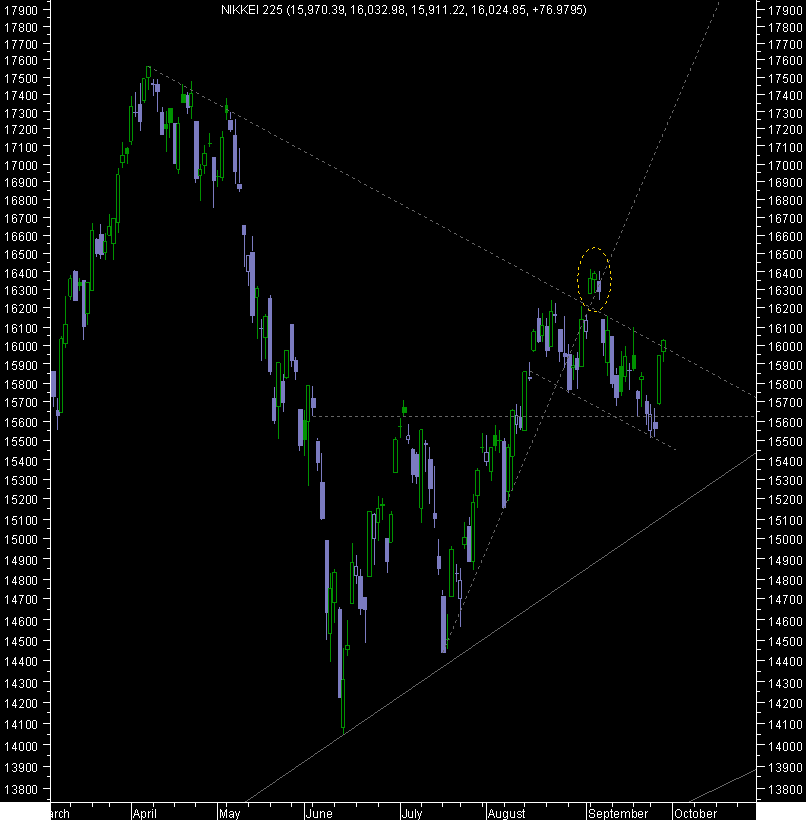Click 16800 on the right price axis
The height and width of the screenshot is (820, 806).
(x=785, y=200)
